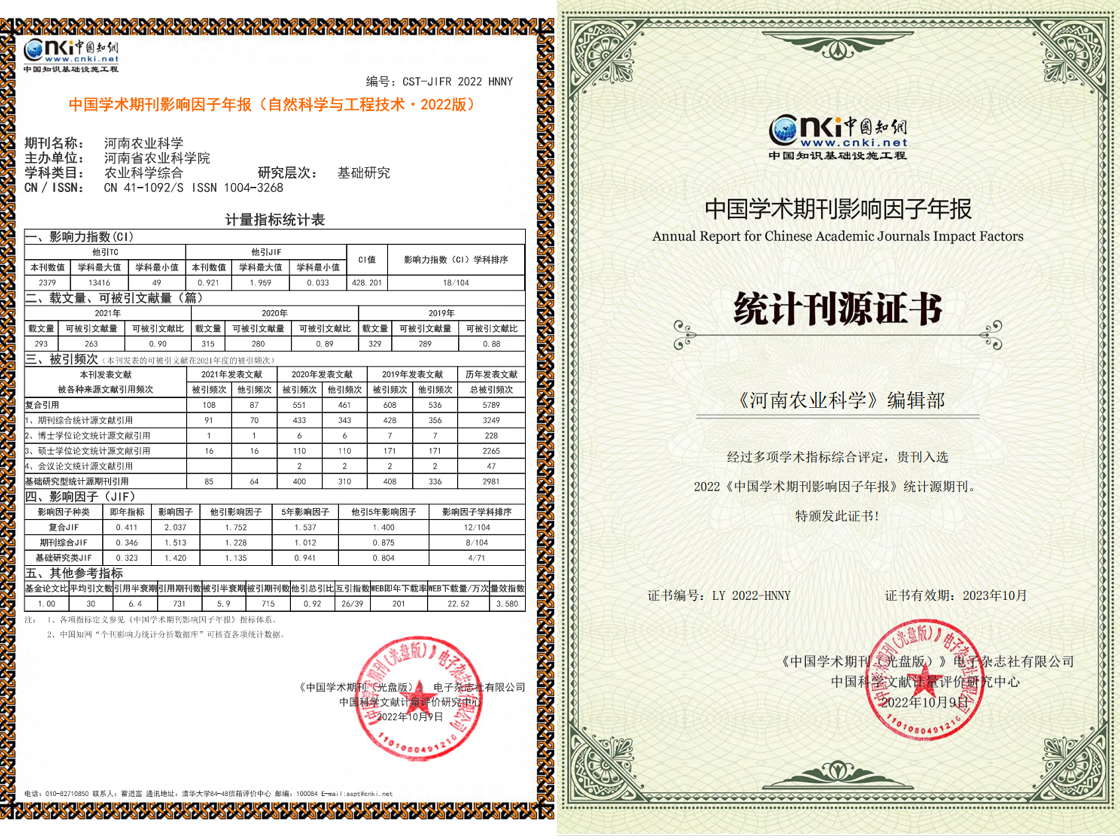
Task: Click the line 经过多项学术指标综合评定，贵刊入选
Action: click(x=838, y=457)
